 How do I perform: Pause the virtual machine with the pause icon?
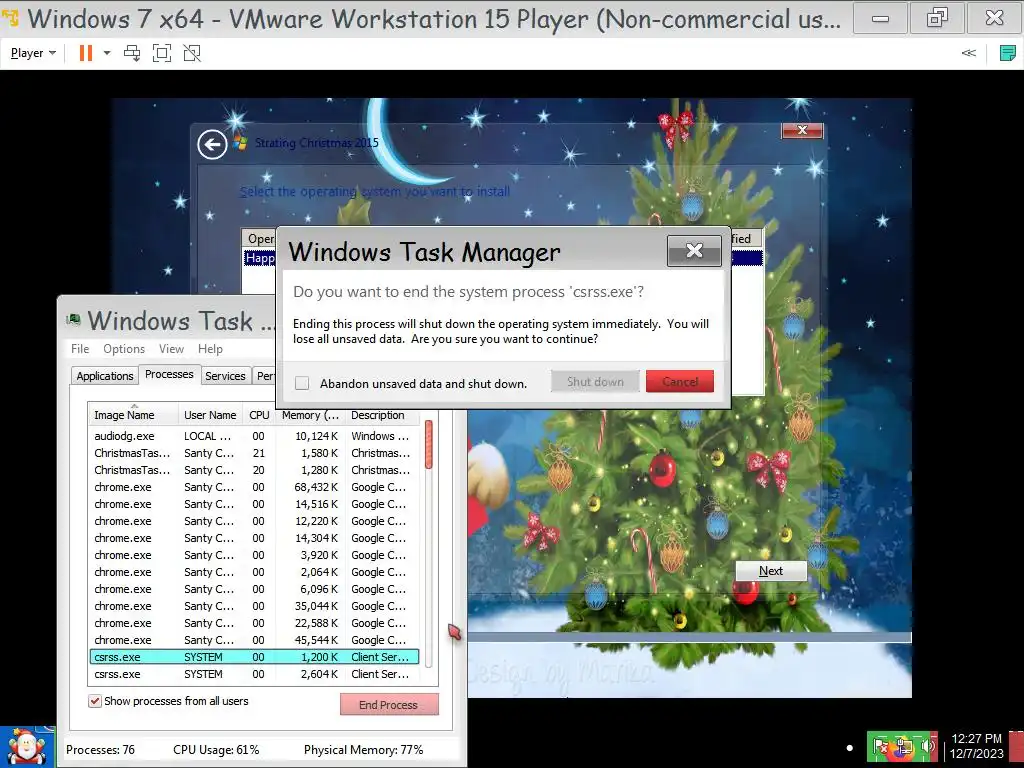tap(86, 53)
